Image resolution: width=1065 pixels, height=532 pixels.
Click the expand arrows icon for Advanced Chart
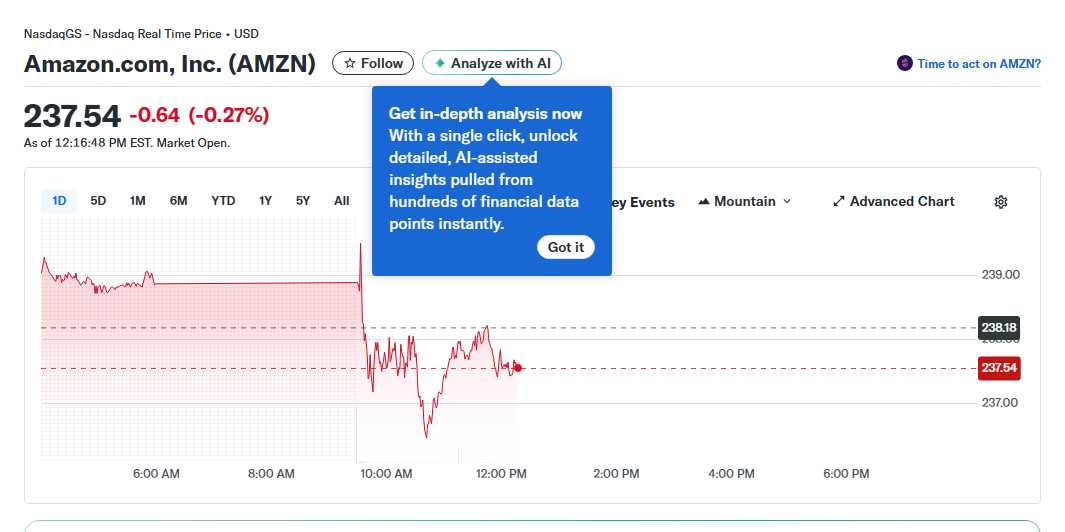click(x=839, y=202)
